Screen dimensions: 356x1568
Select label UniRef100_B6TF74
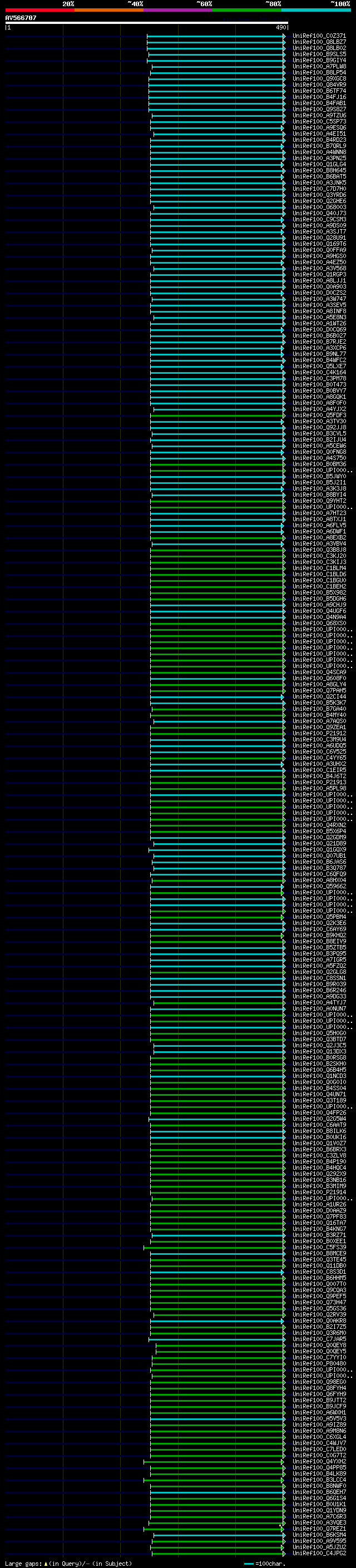(319, 91)
